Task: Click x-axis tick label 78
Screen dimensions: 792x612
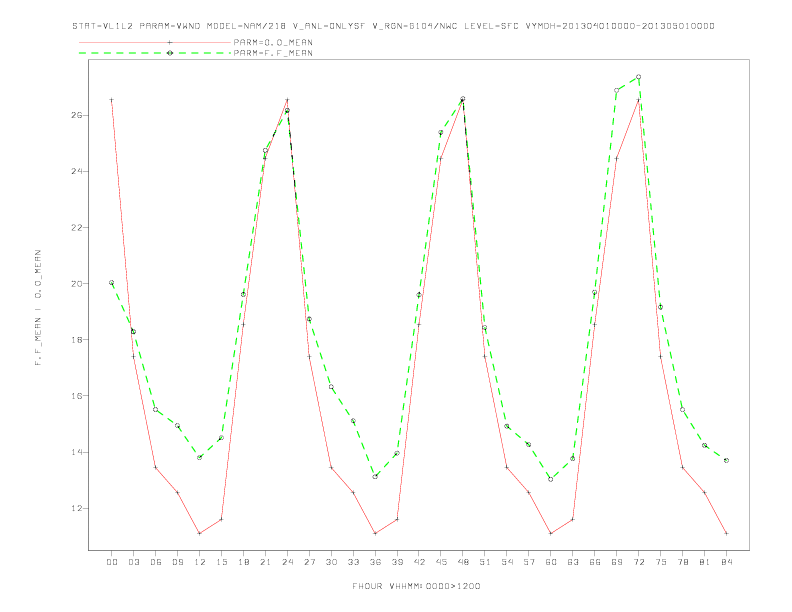Action: 682,562
